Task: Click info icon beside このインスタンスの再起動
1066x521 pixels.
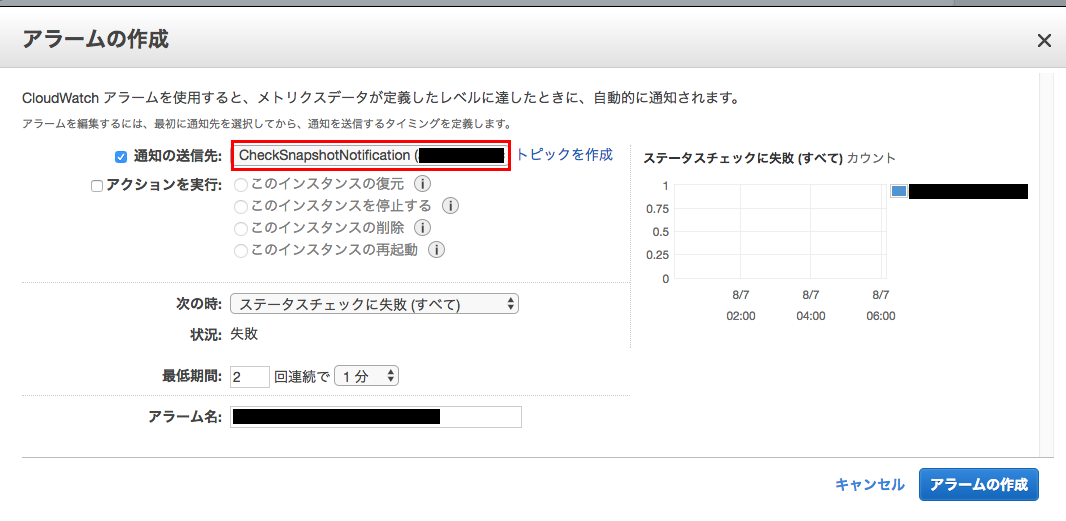Action: click(436, 250)
